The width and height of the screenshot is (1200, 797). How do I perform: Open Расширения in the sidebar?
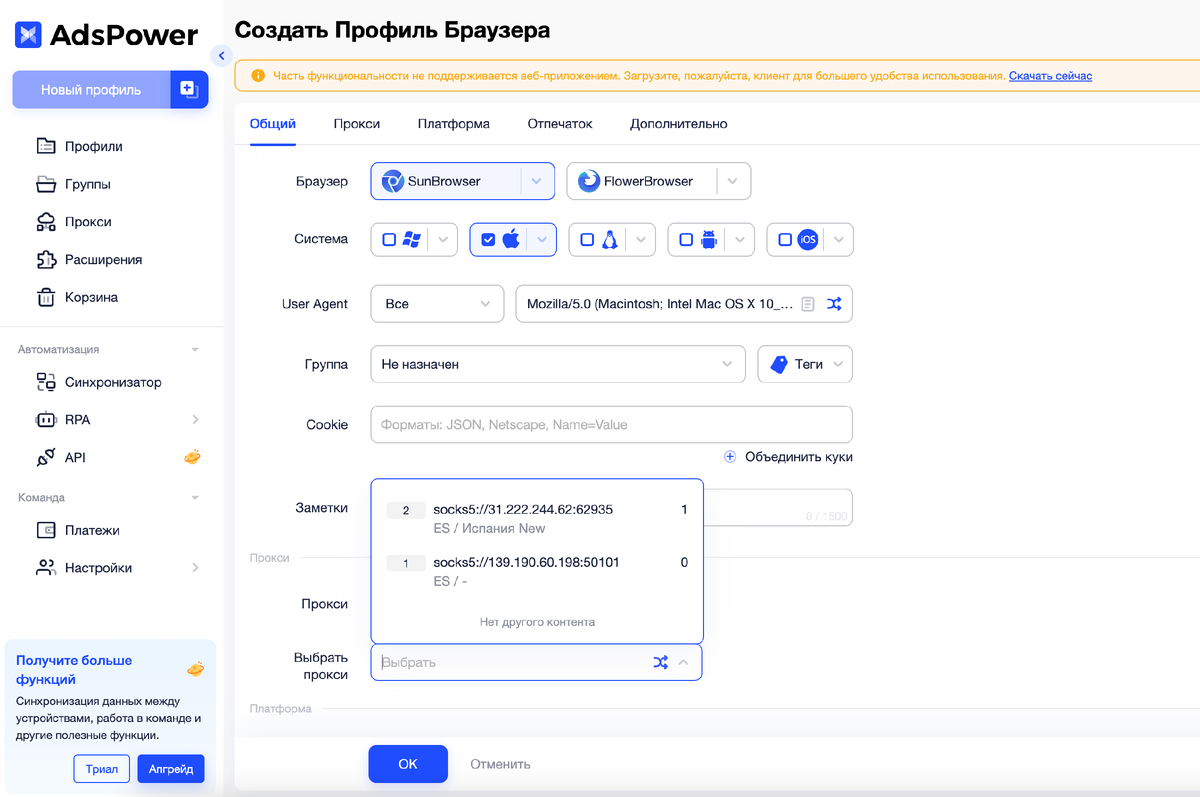[x=103, y=260]
